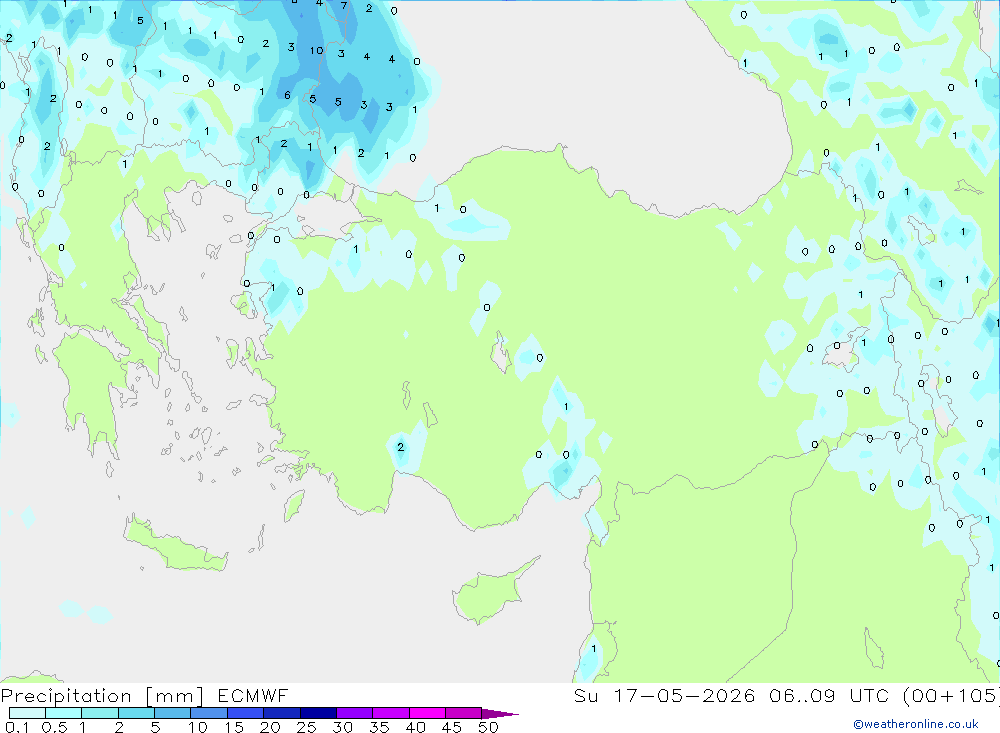Click the Cyprus island on the map
1000x733 pixels.
[x=494, y=592]
